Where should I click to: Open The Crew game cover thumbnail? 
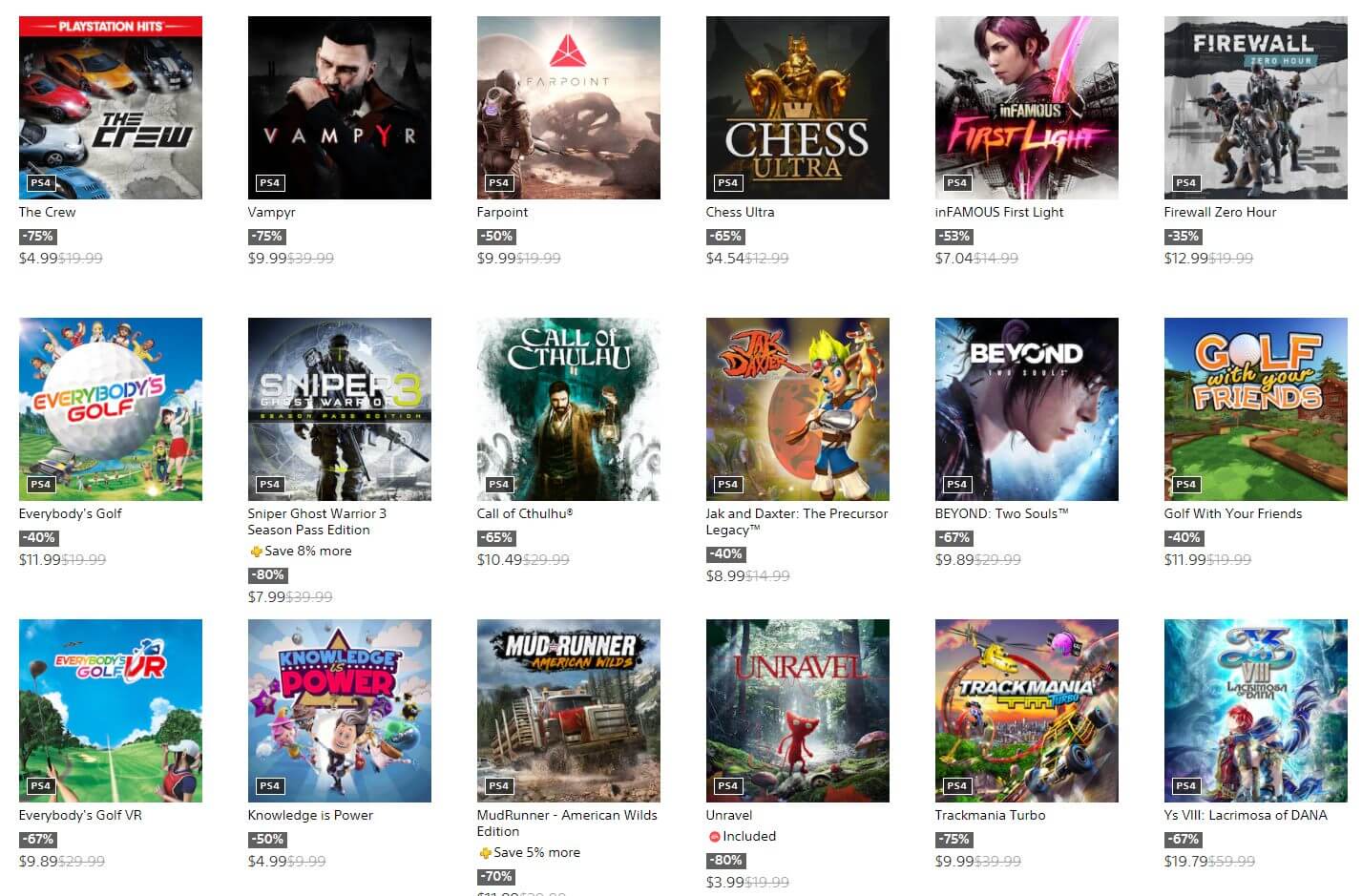[111, 108]
